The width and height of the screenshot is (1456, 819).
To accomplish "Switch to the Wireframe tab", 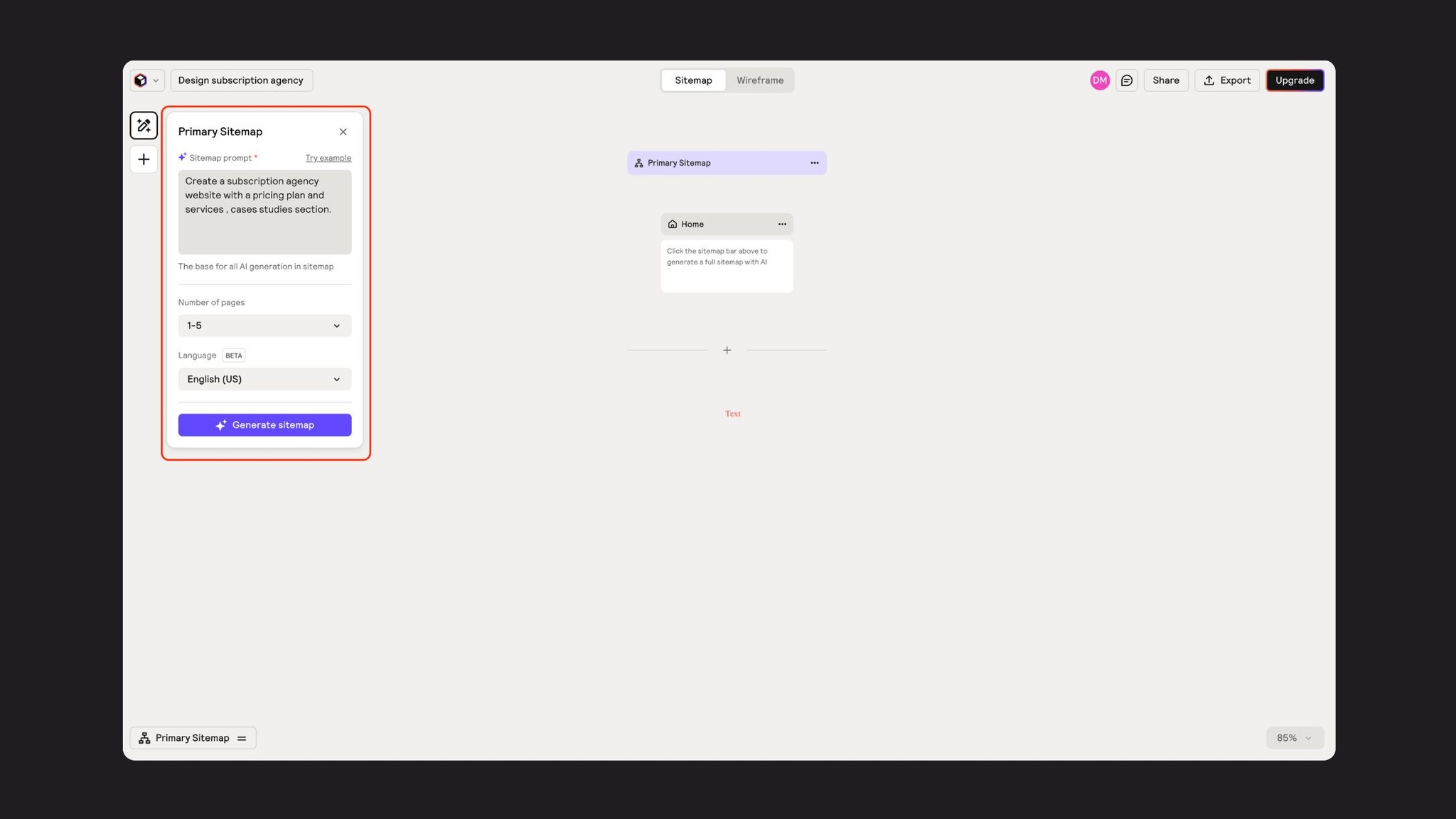I will tap(760, 80).
